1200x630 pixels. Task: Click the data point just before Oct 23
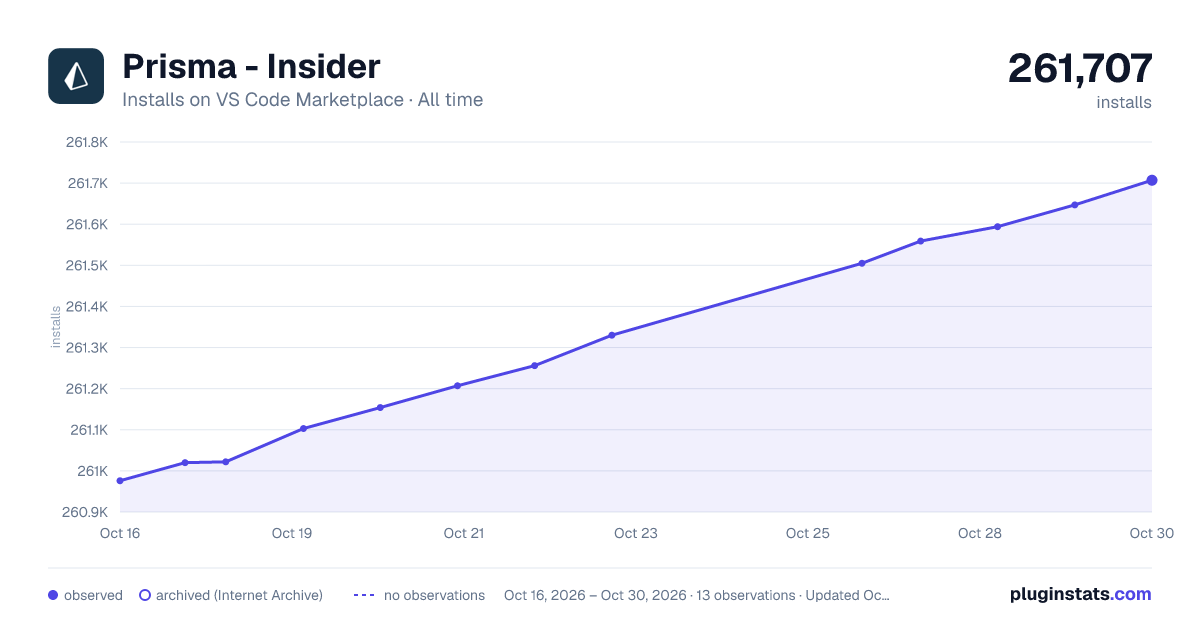pos(612,335)
